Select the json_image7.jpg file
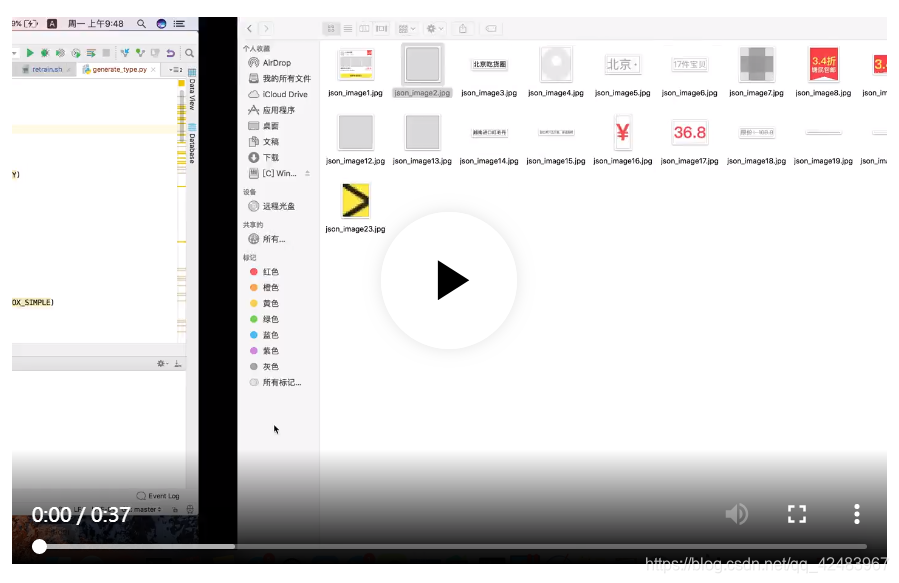The width and height of the screenshot is (899, 583). [756, 71]
